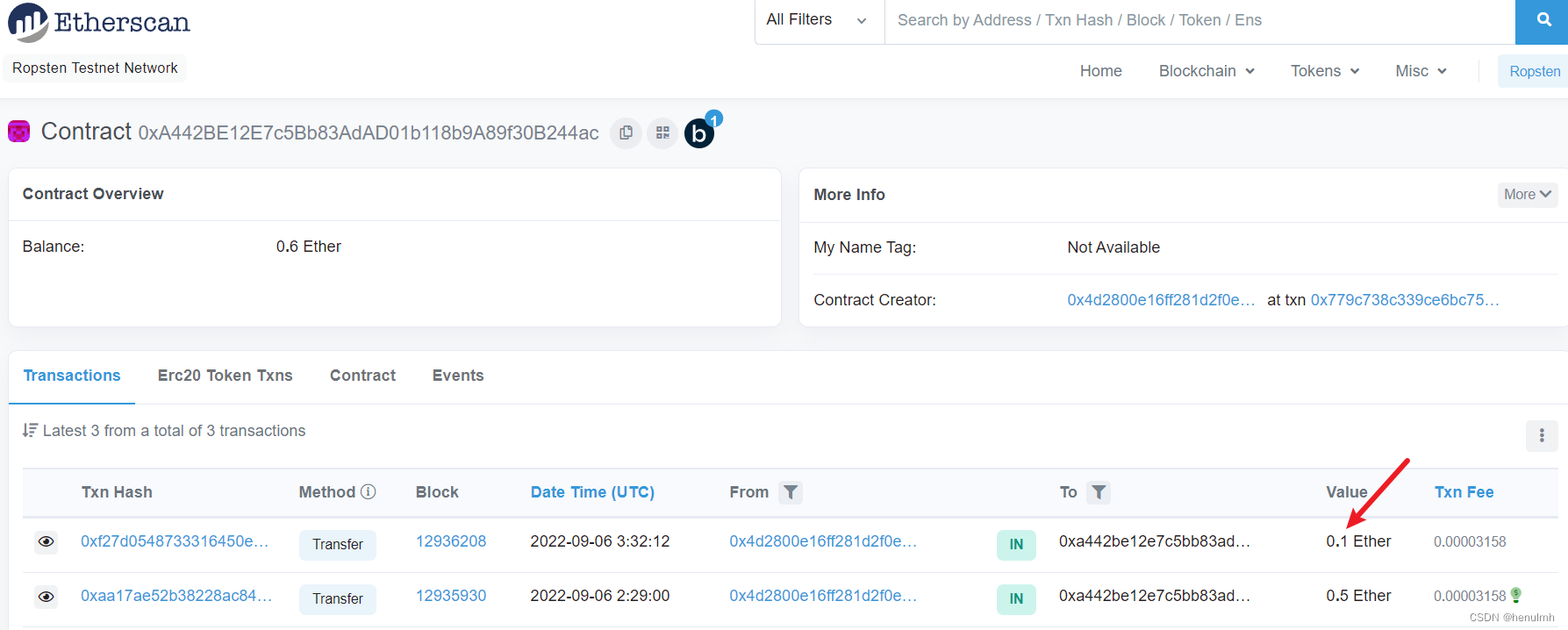Screen dimensions: 1568x630
Task: Click the Ropsten Testnet Network label
Action: [x=95, y=68]
